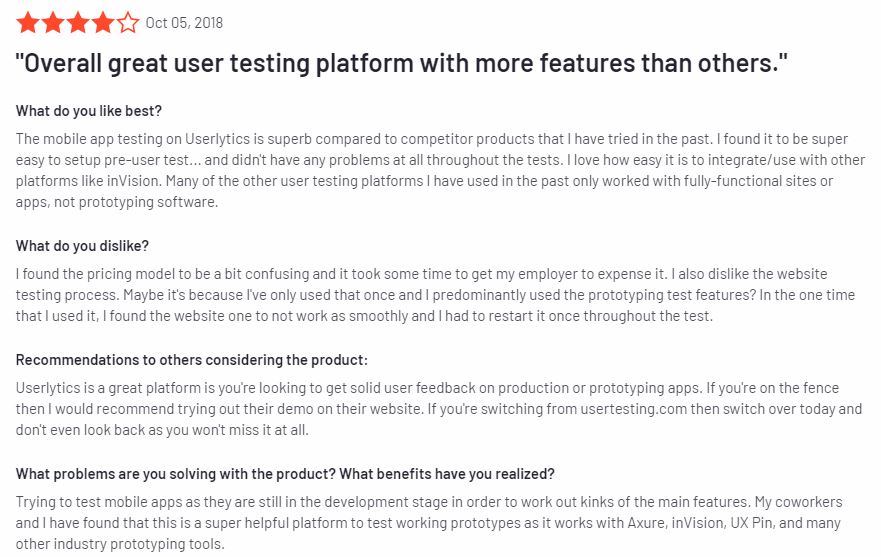Click the second rating star
The width and height of the screenshot is (881, 557).
[x=52, y=23]
